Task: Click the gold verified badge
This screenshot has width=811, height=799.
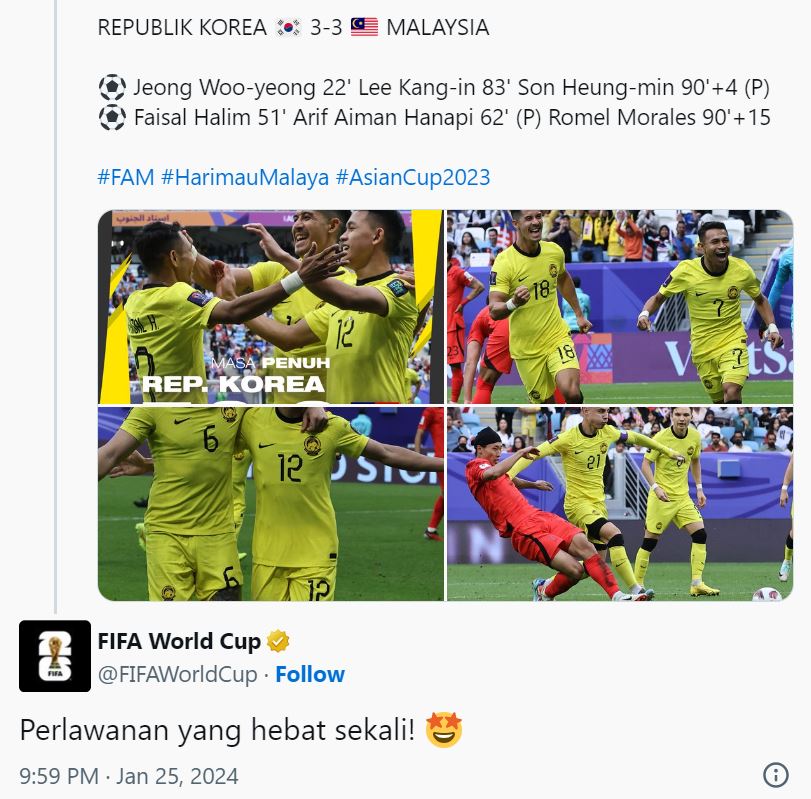Action: (x=278, y=641)
